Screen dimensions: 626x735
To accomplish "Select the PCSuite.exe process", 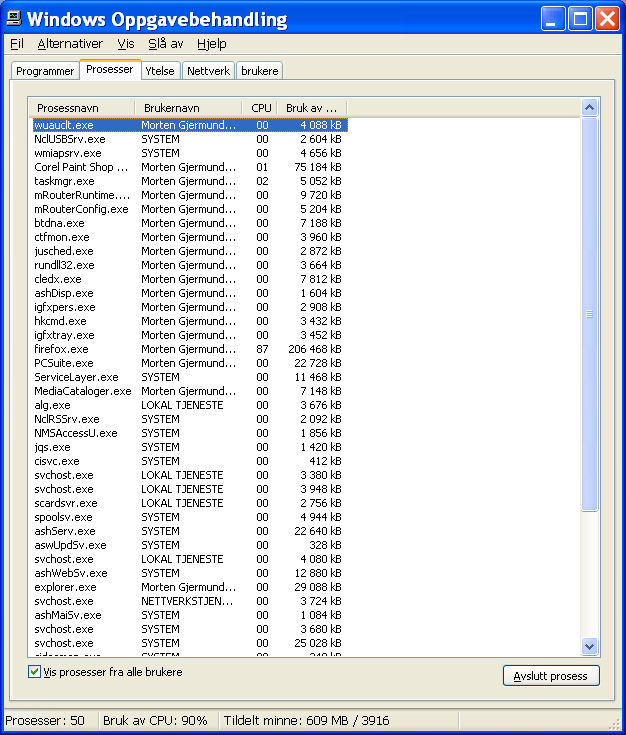I will [x=190, y=363].
